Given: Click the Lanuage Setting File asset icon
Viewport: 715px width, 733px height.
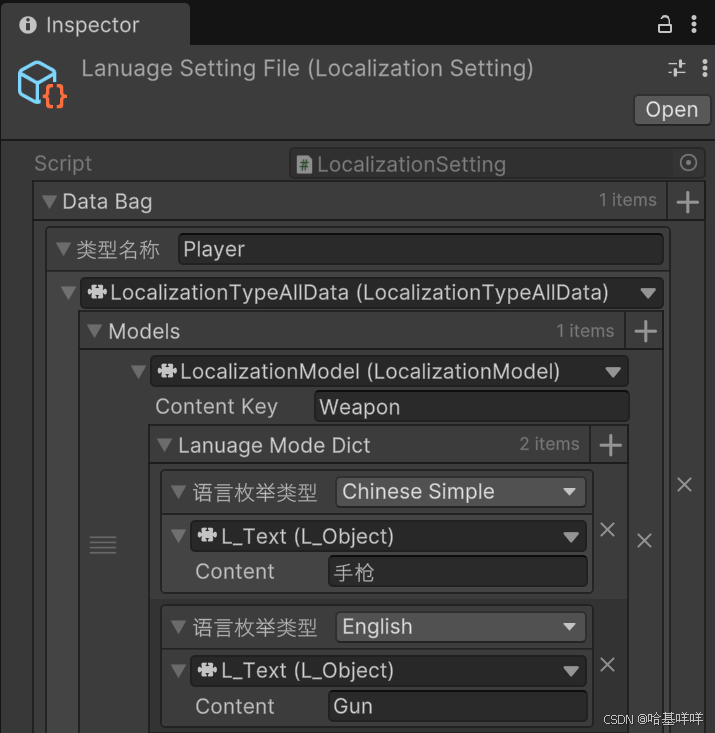Looking at the screenshot, I should point(42,85).
